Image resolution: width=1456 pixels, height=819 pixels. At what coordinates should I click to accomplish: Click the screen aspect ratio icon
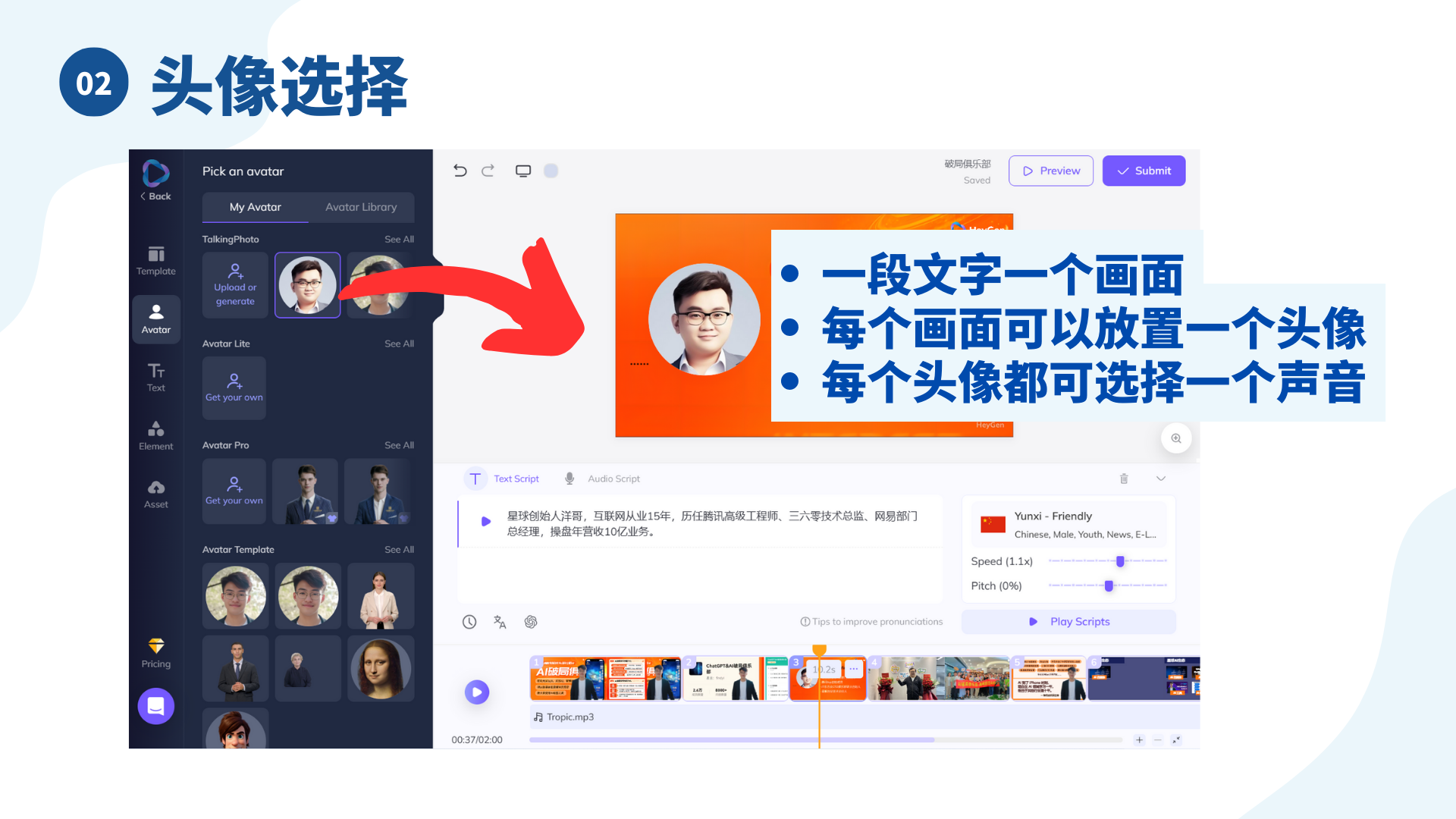pos(523,171)
